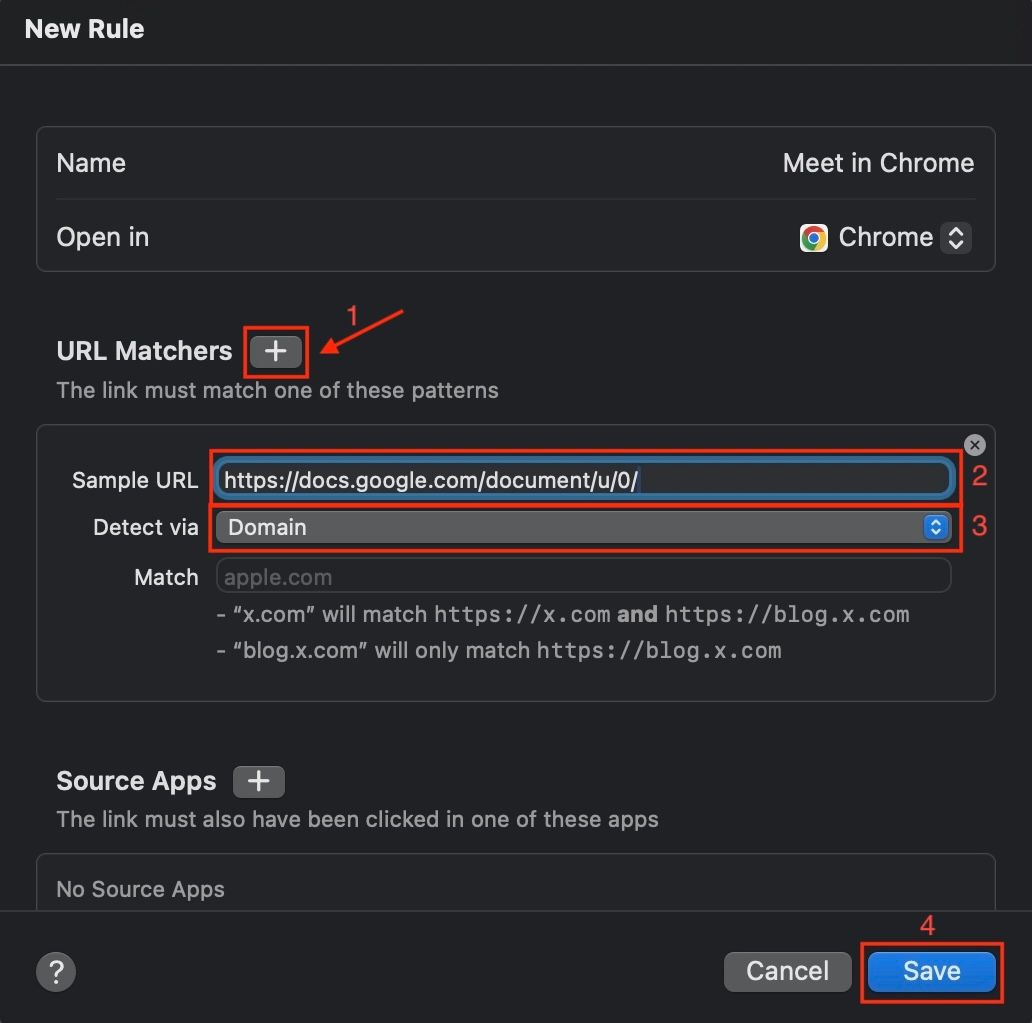Remove the URL matcher via its X icon
The image size is (1032, 1023).
(x=974, y=445)
